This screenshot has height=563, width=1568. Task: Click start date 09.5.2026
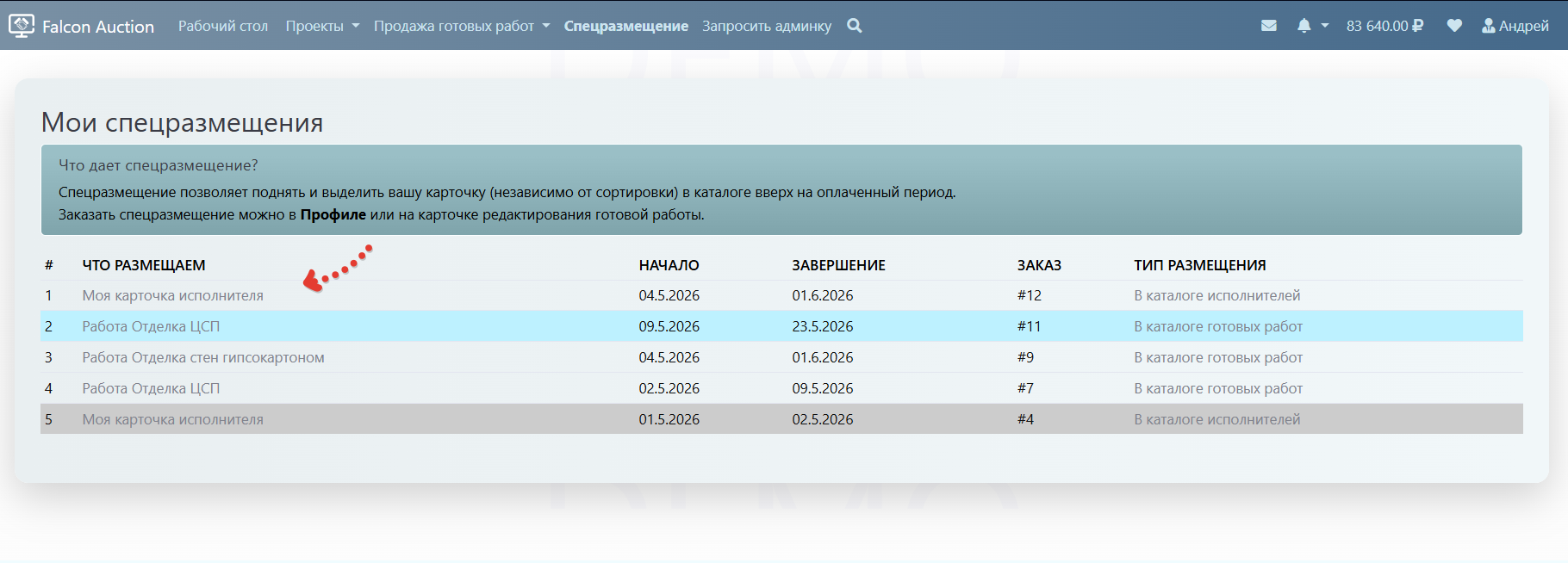click(x=669, y=326)
